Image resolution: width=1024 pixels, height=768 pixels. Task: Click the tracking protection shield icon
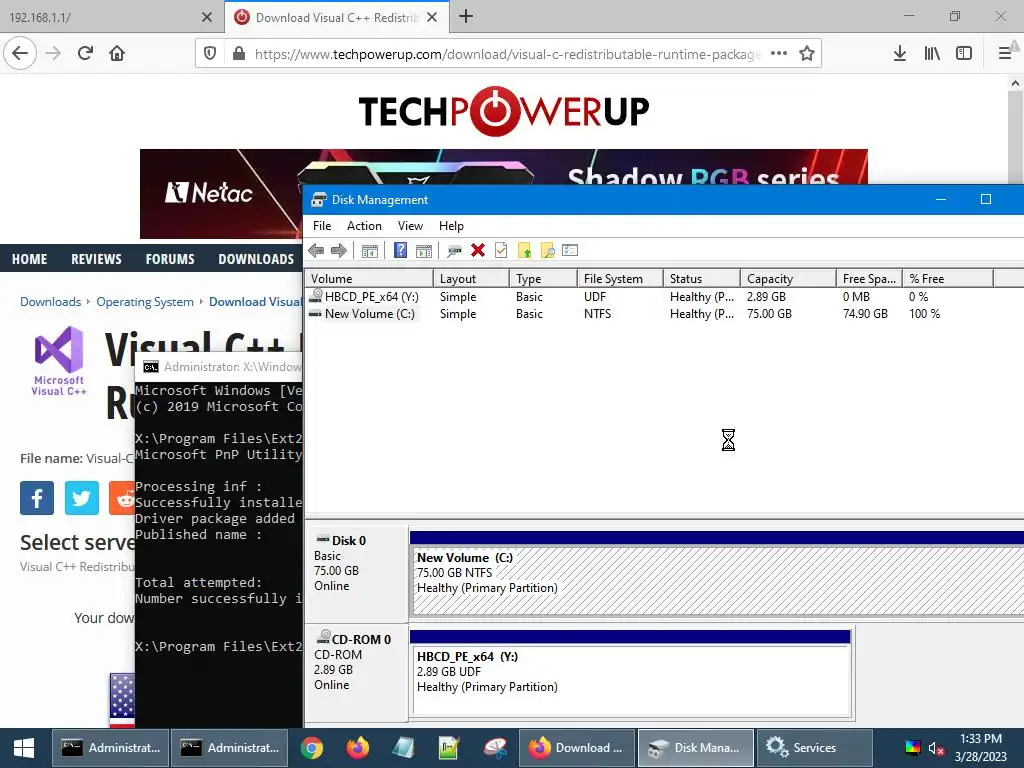pos(210,54)
